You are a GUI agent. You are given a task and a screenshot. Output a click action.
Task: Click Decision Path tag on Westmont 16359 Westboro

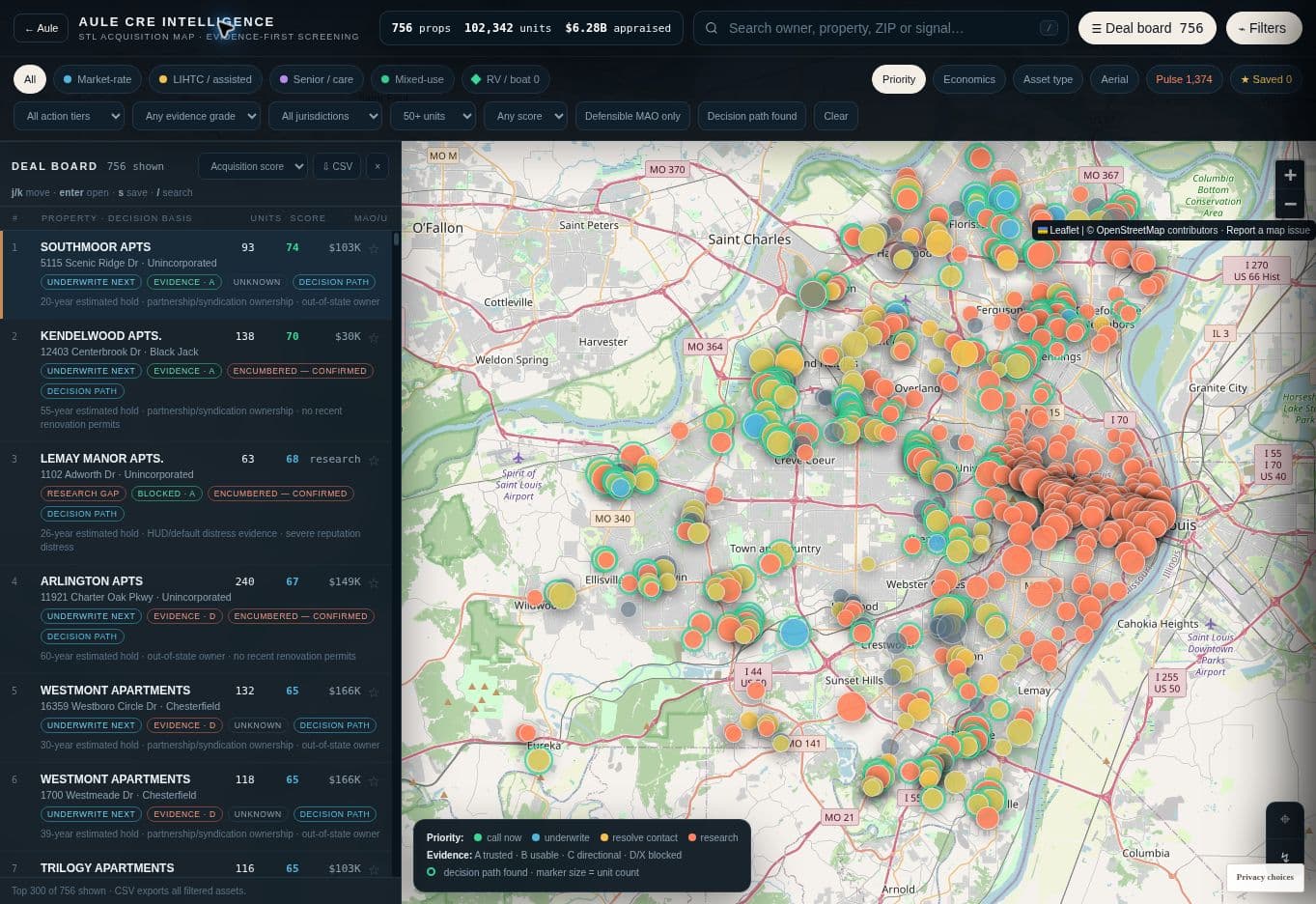334,725
